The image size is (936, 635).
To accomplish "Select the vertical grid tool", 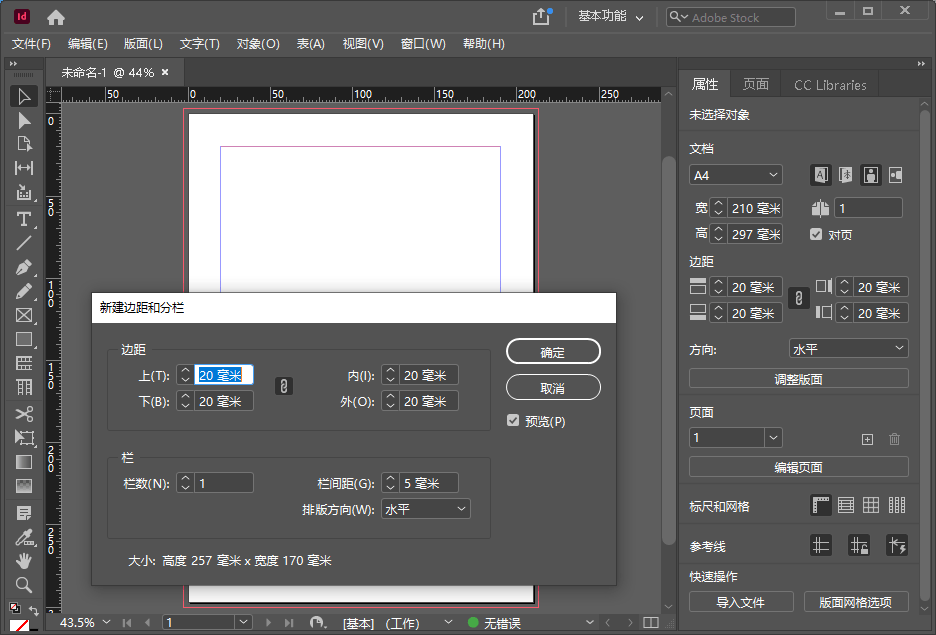I will [24, 387].
